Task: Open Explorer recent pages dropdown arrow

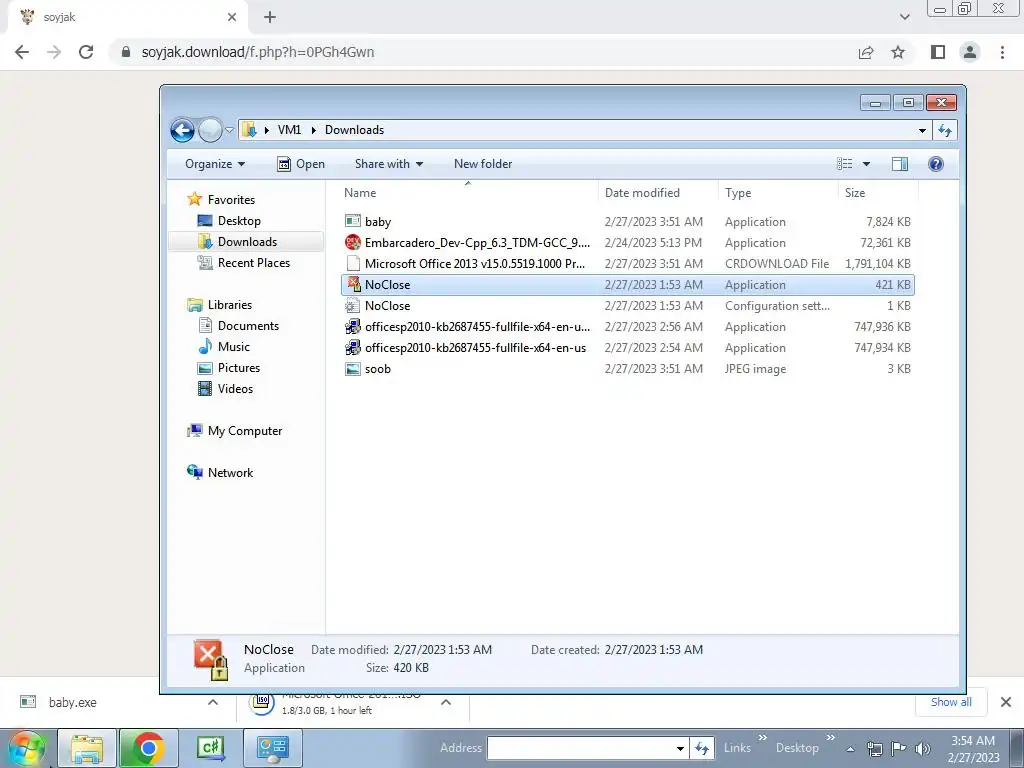Action: (229, 130)
